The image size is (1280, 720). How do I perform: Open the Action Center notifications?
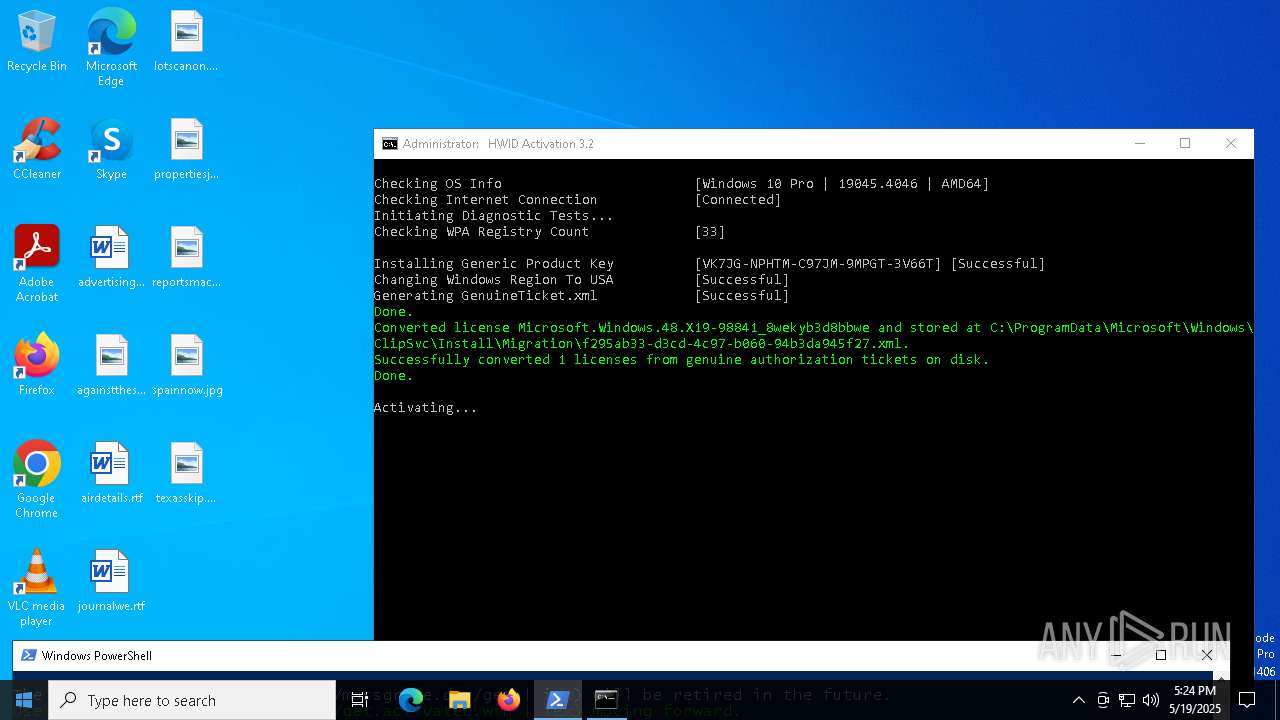pos(1247,700)
